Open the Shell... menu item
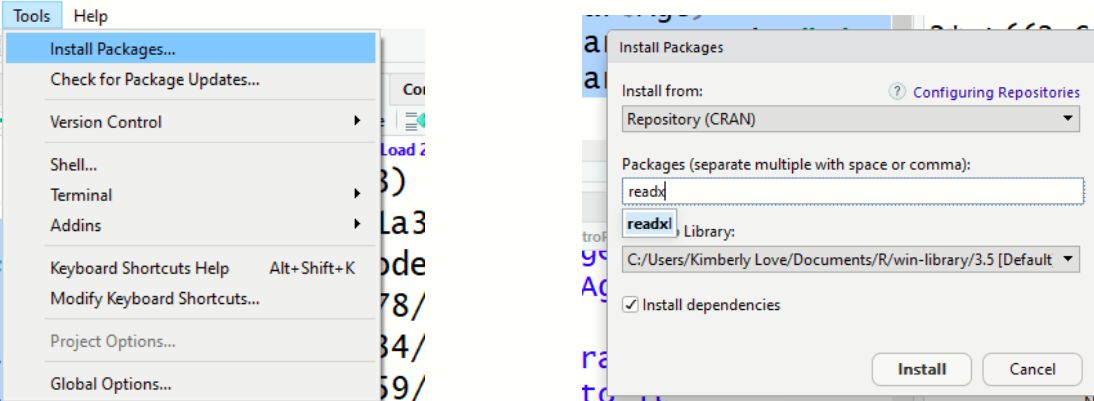The width and height of the screenshot is (1094, 401). (73, 165)
